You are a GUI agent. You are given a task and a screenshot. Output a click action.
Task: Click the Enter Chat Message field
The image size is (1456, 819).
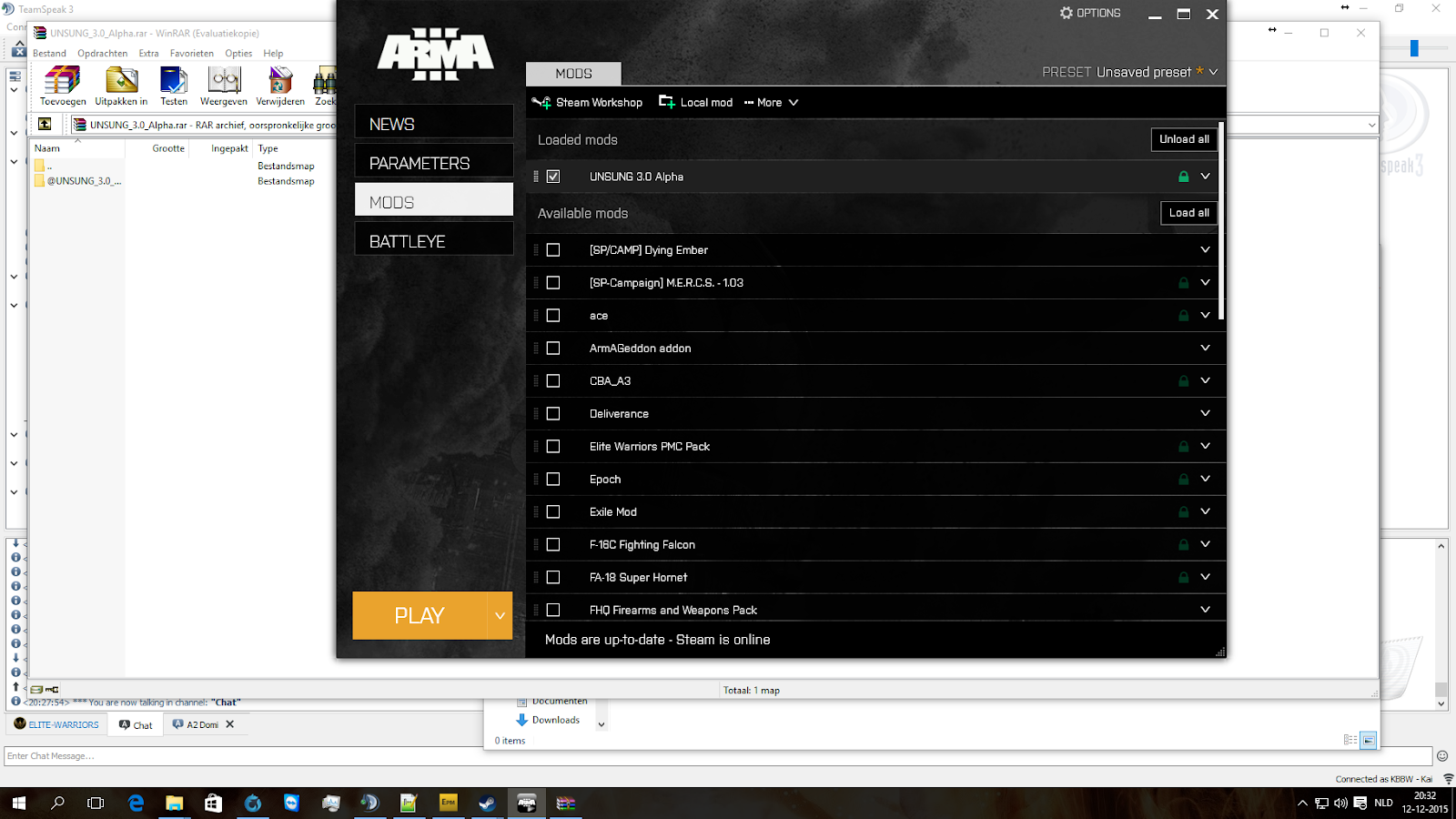pyautogui.click(x=719, y=756)
